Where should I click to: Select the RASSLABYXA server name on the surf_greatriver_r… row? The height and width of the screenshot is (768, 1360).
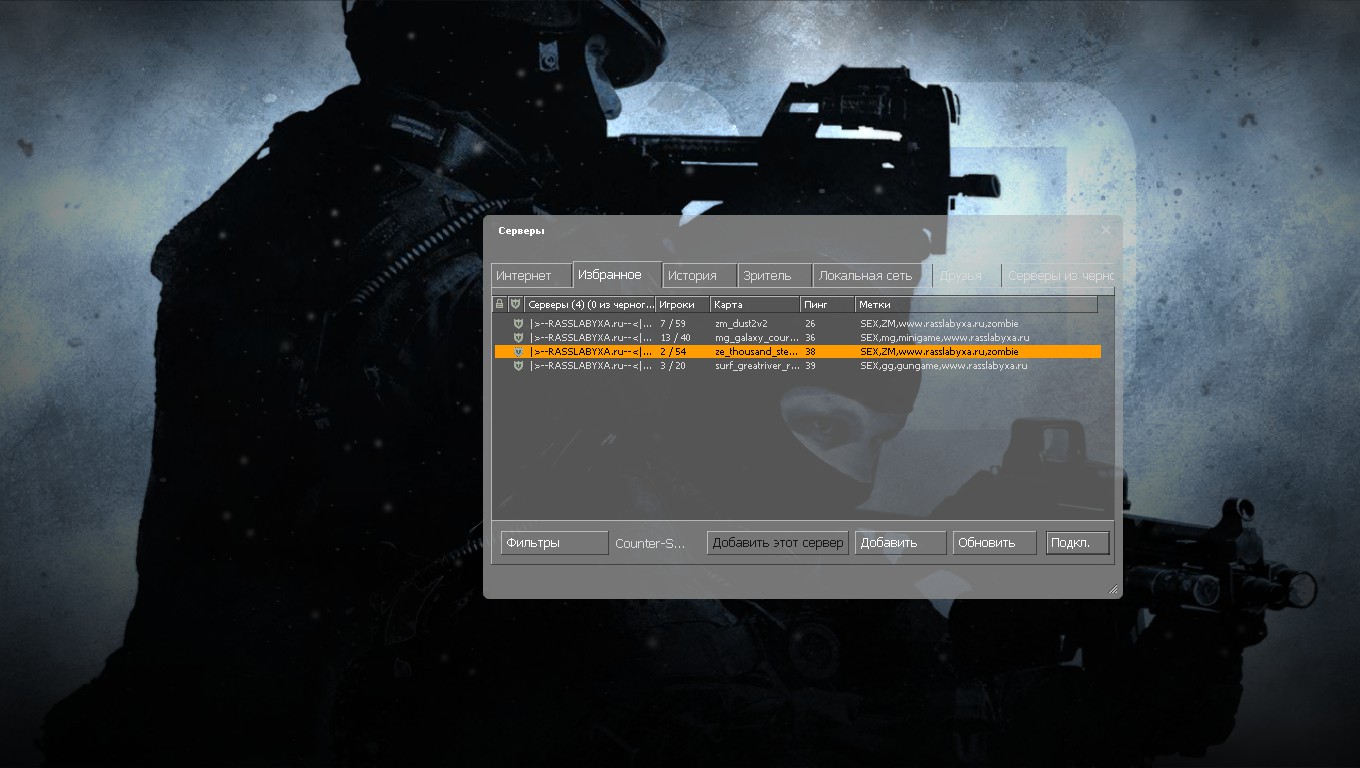click(x=591, y=366)
